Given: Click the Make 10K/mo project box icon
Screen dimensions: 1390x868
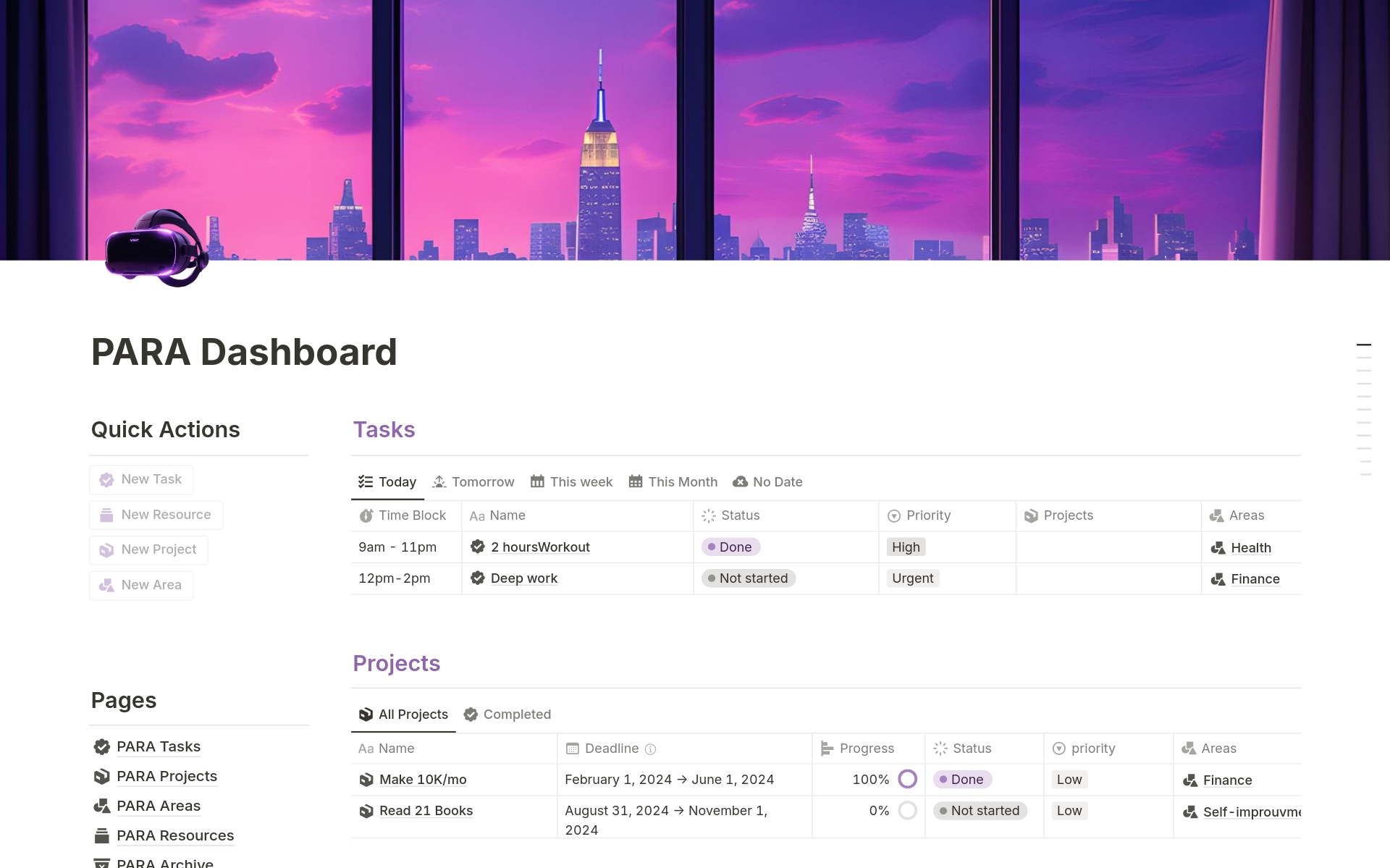Looking at the screenshot, I should coord(366,780).
